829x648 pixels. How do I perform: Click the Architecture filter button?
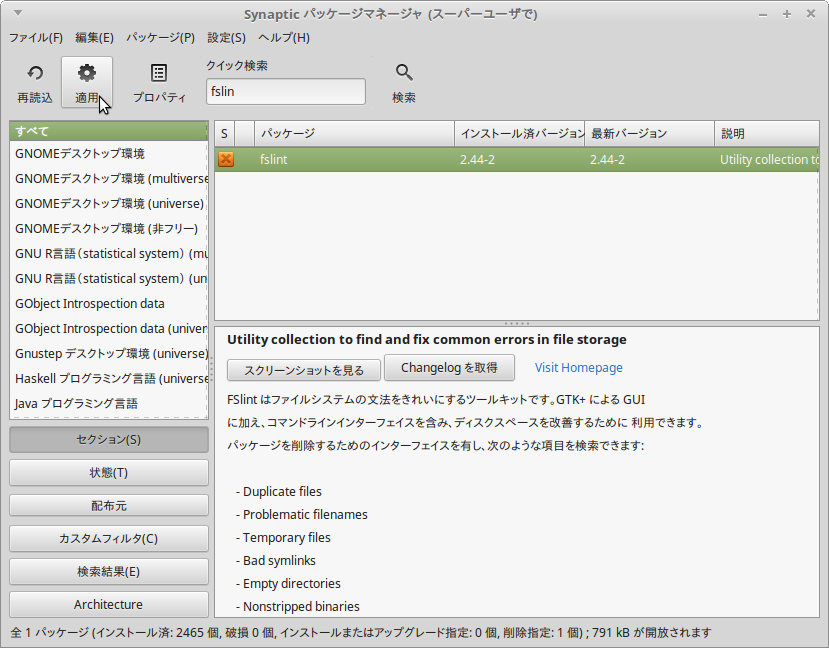coord(108,604)
